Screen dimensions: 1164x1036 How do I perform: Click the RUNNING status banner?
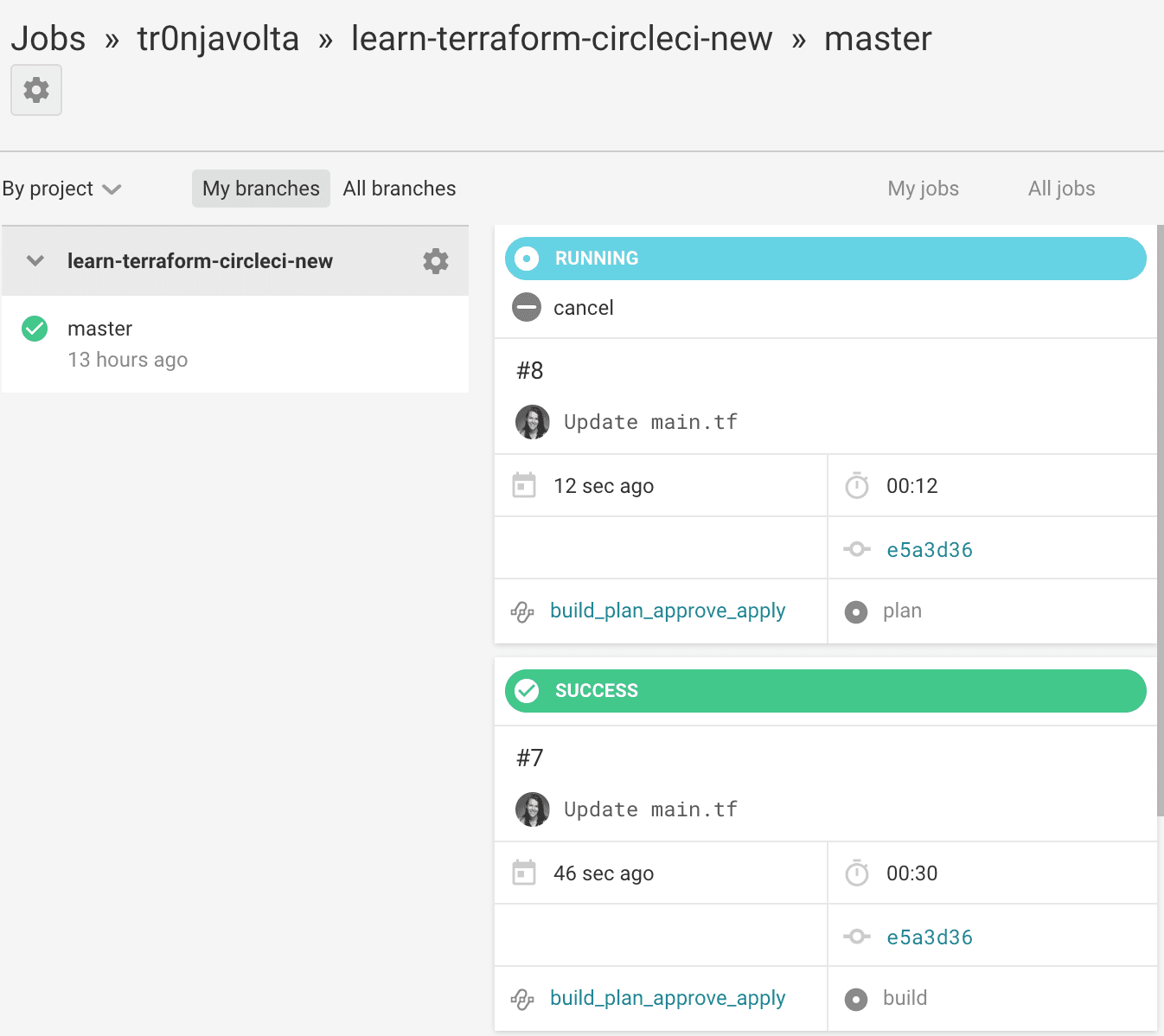(824, 258)
